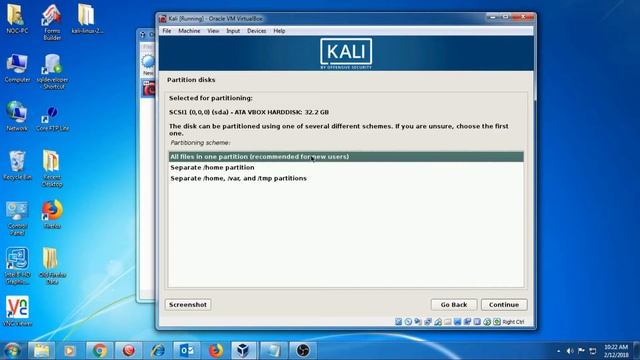This screenshot has width=640, height=360.
Task: Open the Help menu
Action: [279, 31]
